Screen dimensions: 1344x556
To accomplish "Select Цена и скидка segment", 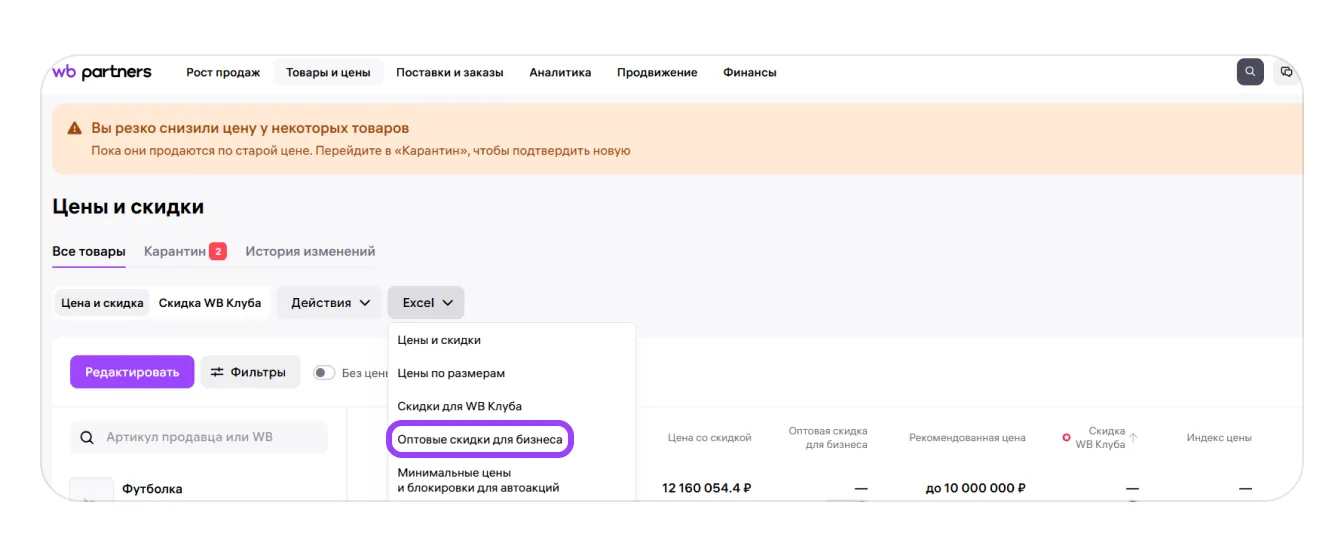I will [x=102, y=303].
